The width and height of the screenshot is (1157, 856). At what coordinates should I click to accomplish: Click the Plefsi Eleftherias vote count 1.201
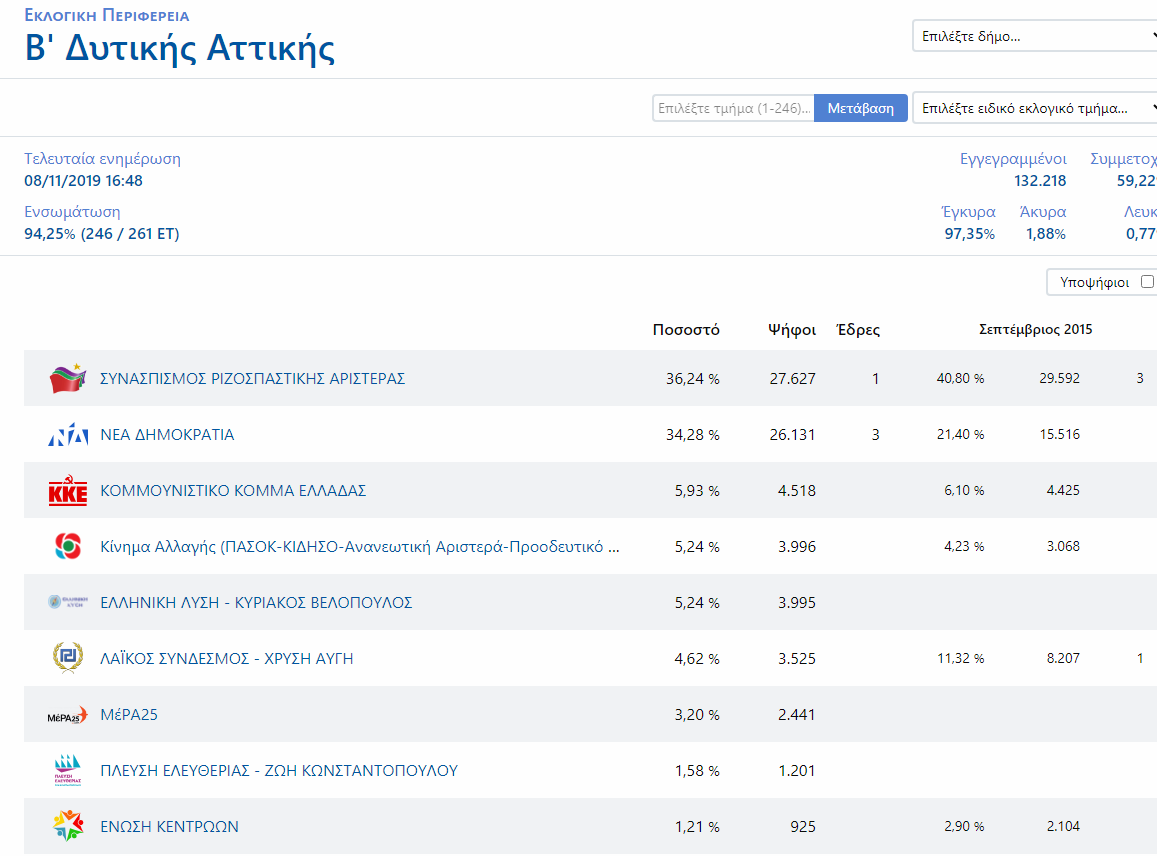(x=797, y=770)
